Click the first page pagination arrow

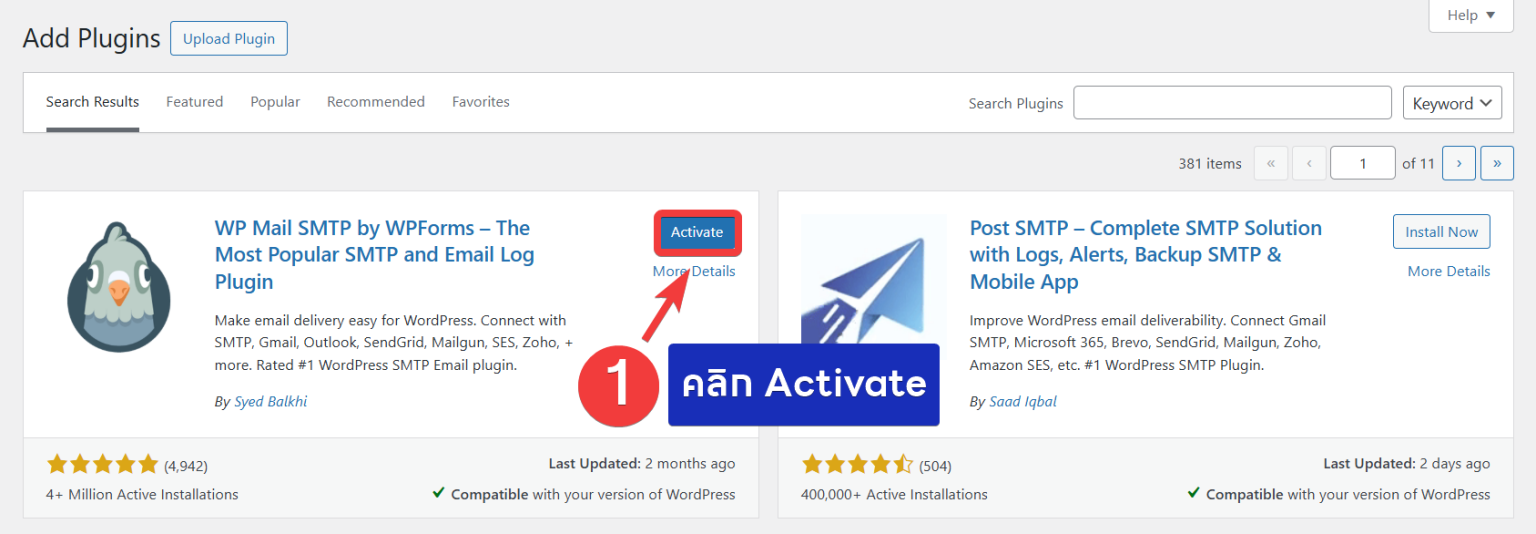tap(1271, 163)
